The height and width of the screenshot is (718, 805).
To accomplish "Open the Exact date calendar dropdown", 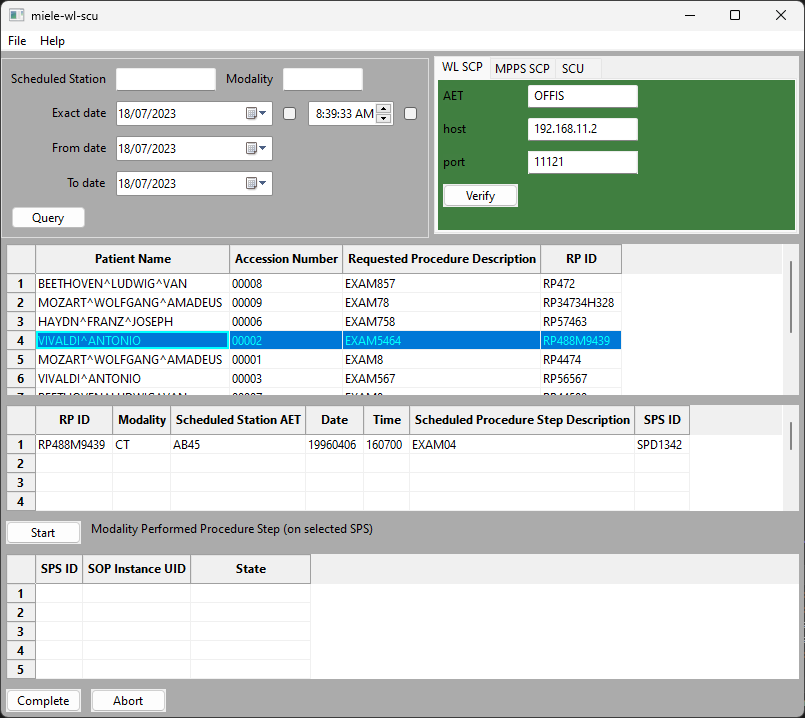I will 262,113.
